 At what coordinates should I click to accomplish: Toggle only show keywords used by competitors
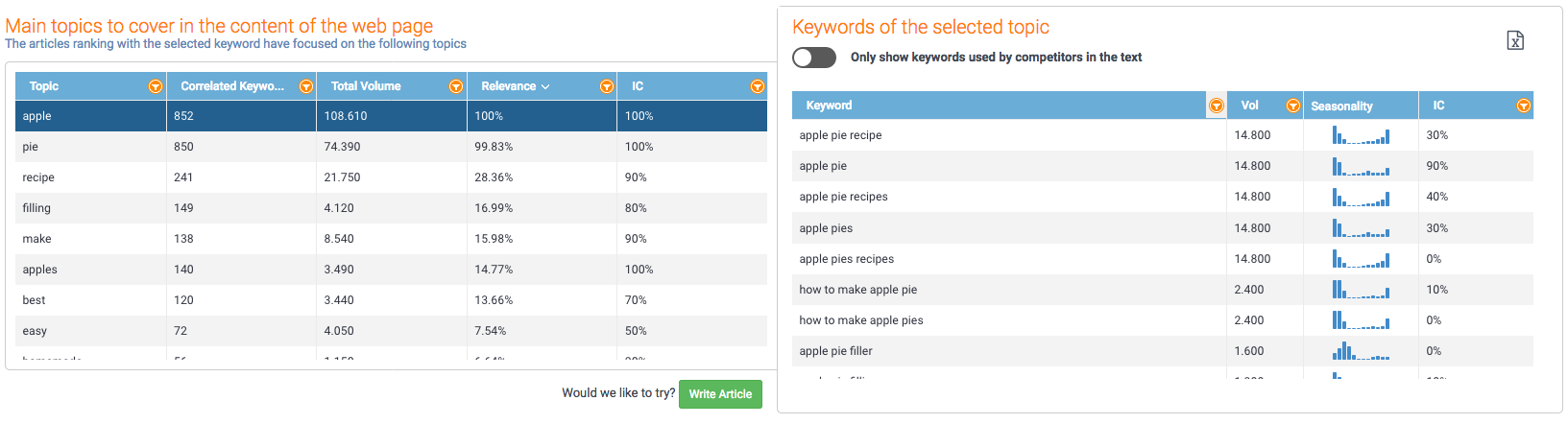(x=814, y=58)
